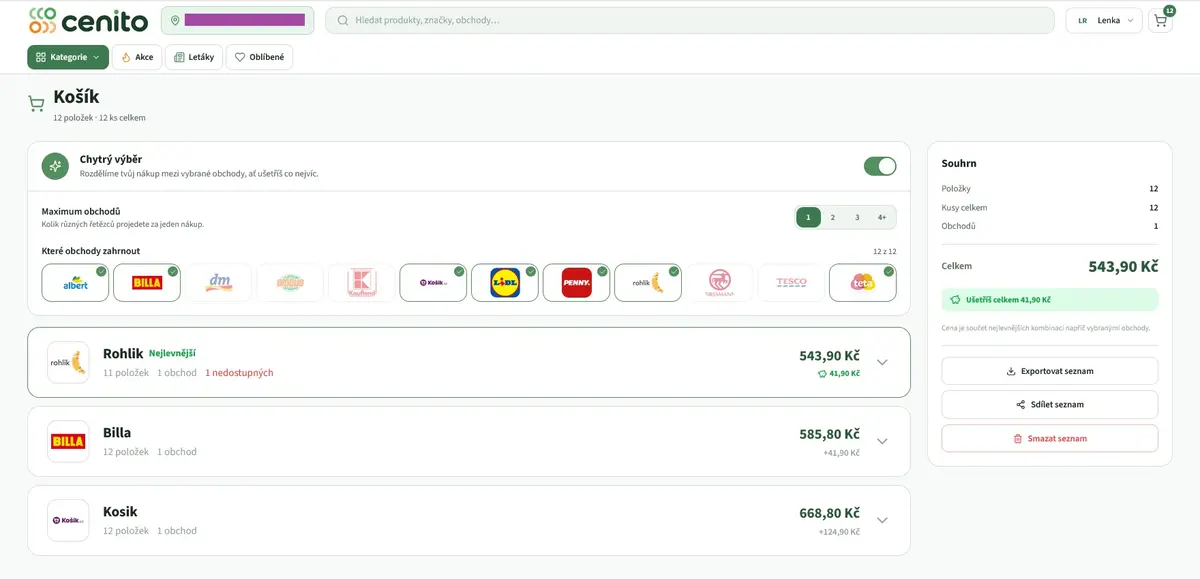Viewport: 1200px width, 579px height.
Task: Click the LR user avatar initials
Action: tap(1083, 20)
